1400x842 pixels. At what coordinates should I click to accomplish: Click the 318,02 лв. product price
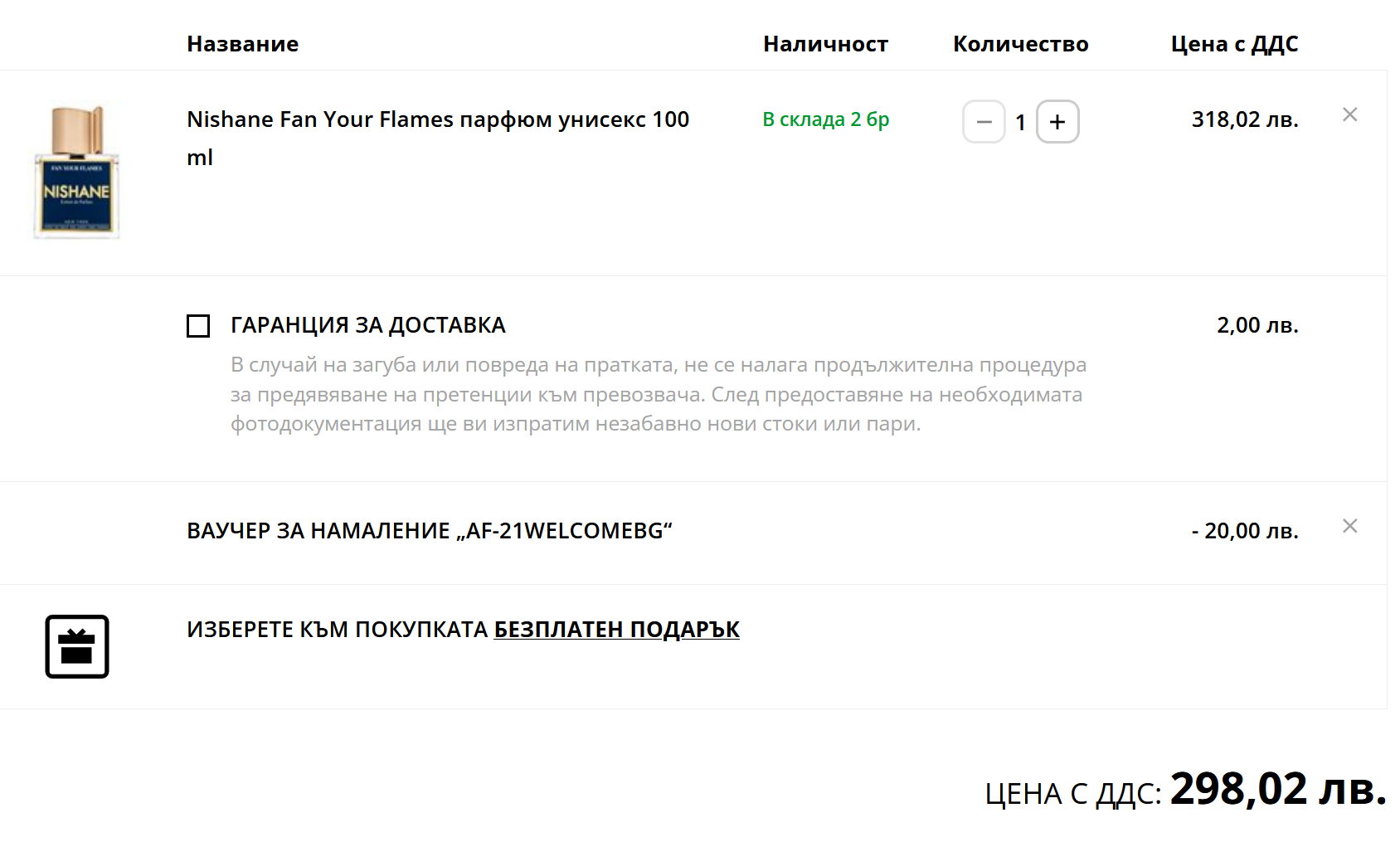(1244, 119)
